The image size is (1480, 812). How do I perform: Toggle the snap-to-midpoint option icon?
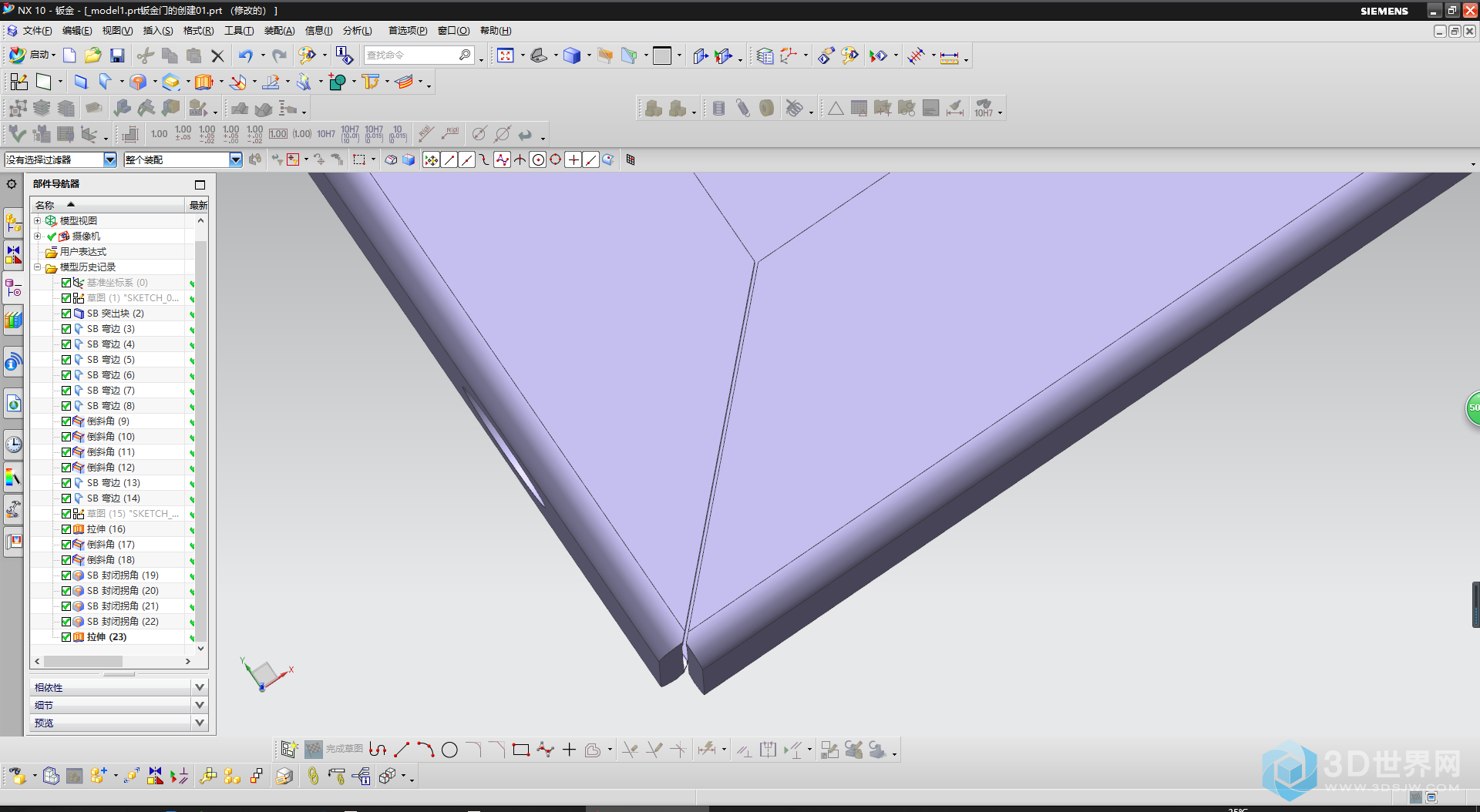click(467, 159)
